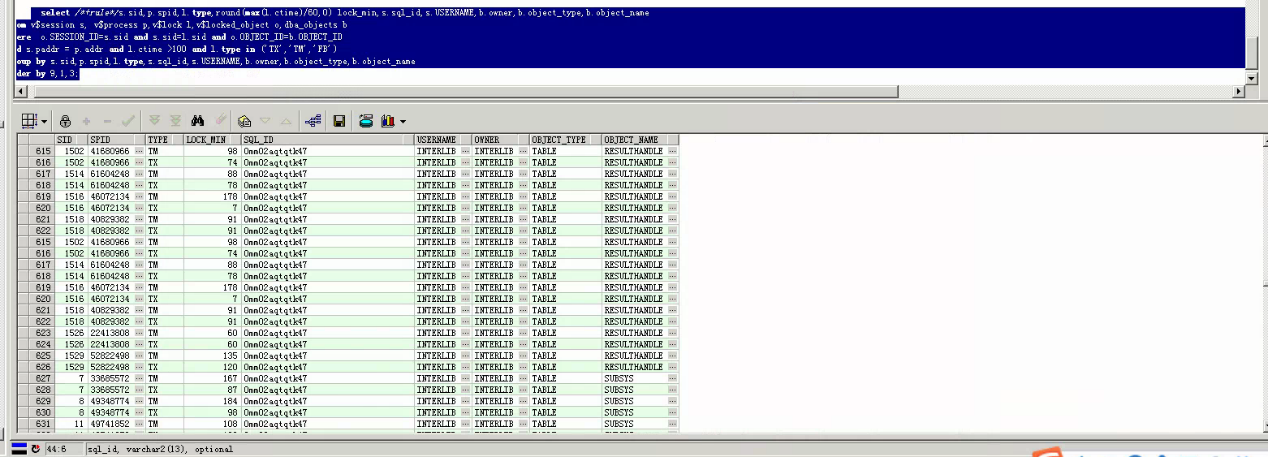Open the grid selection mode dropdown arrow
Screen dimensions: 1268x457
pos(44,122)
